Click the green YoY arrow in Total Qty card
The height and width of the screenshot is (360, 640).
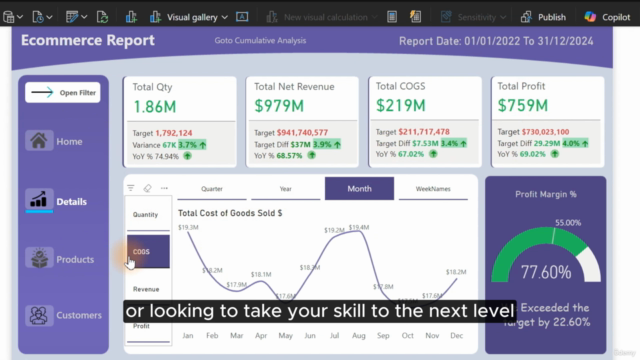click(187, 156)
